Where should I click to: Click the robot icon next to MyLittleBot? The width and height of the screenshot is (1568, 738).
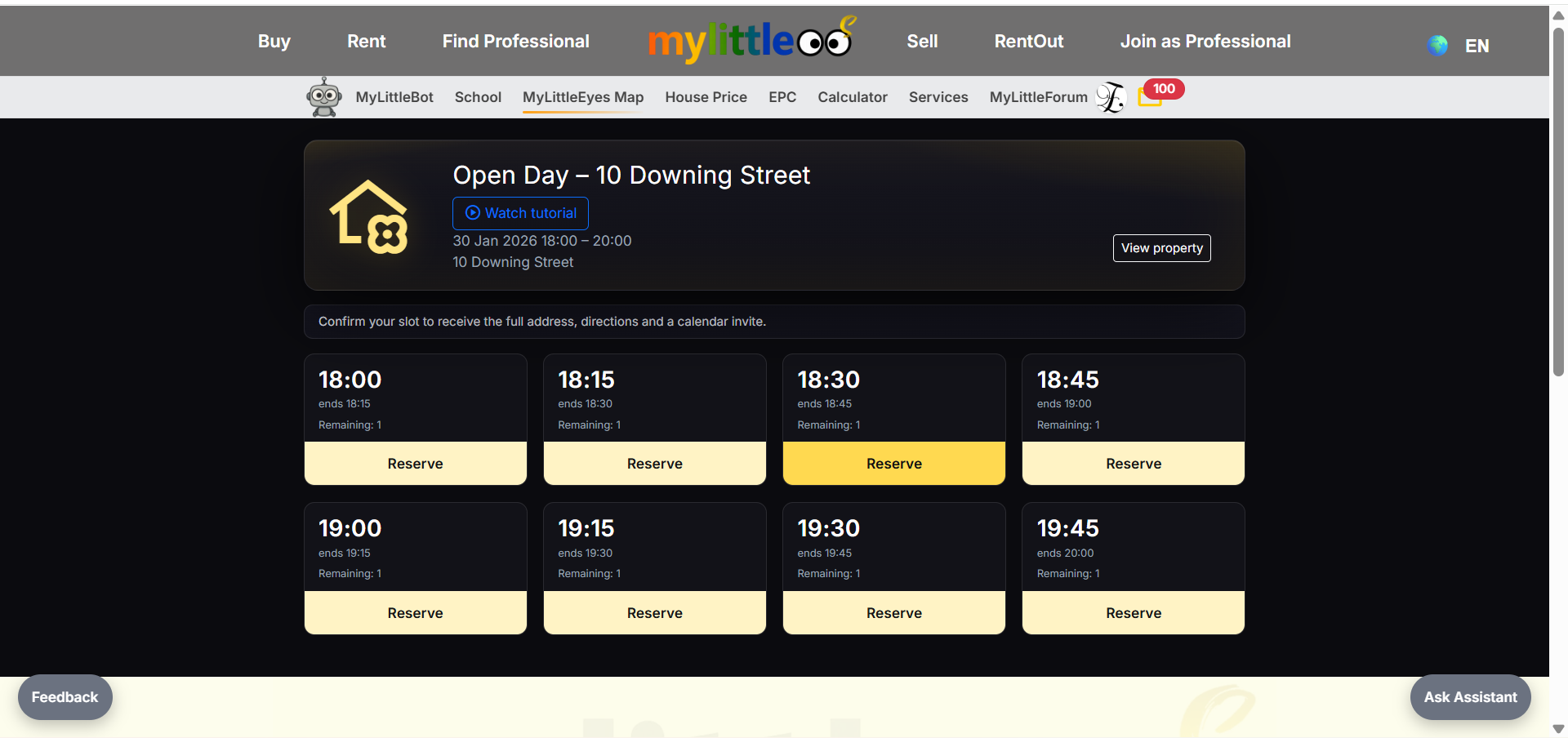pyautogui.click(x=324, y=96)
